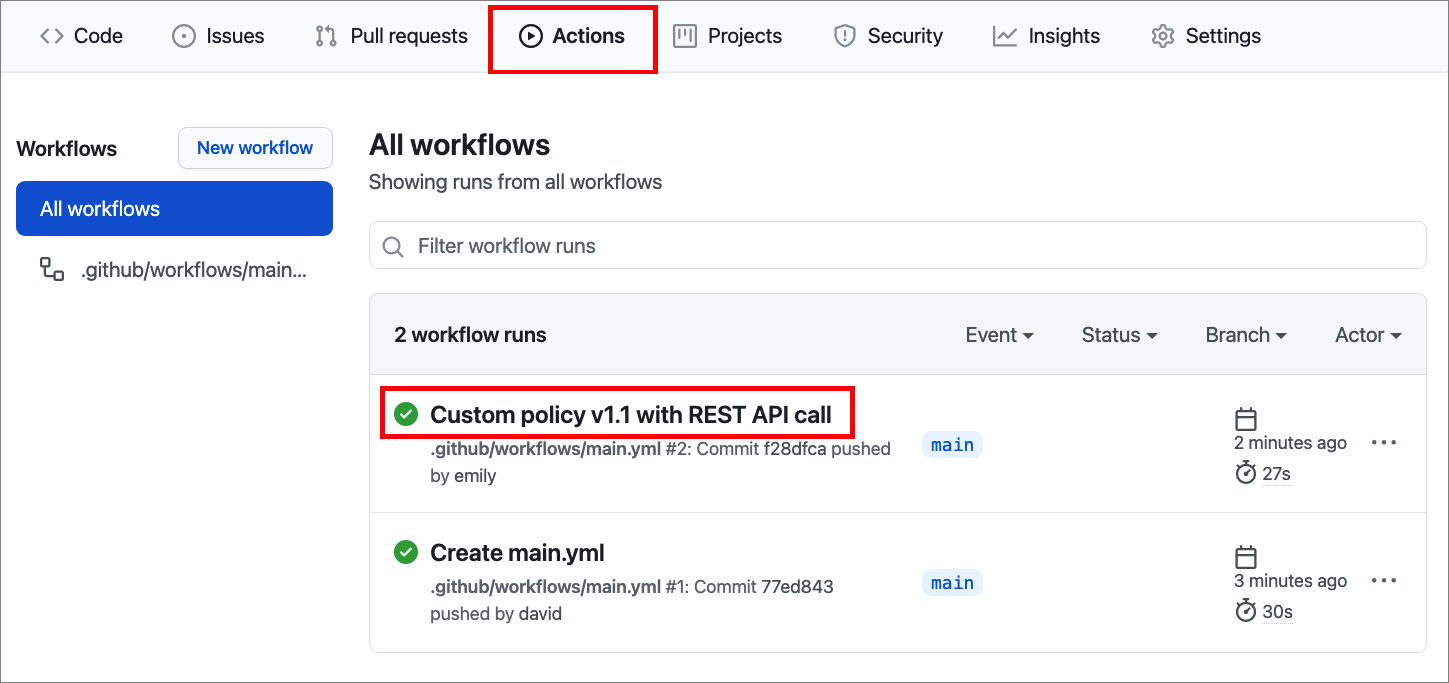The height and width of the screenshot is (683, 1449).
Task: Click the Projects board icon
Action: click(x=684, y=35)
